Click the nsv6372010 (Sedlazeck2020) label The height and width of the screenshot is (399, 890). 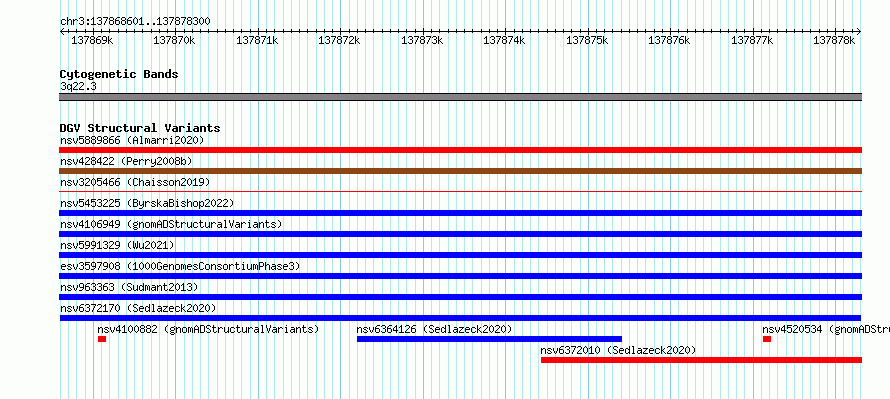(x=618, y=350)
